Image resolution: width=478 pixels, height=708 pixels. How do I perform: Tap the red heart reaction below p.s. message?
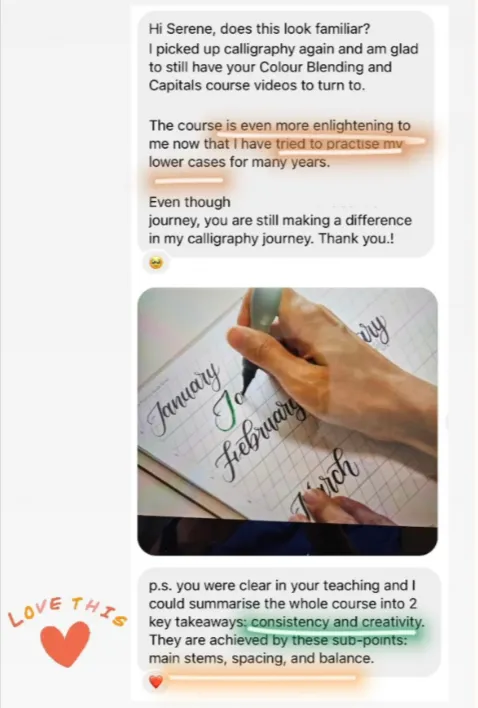tap(156, 681)
